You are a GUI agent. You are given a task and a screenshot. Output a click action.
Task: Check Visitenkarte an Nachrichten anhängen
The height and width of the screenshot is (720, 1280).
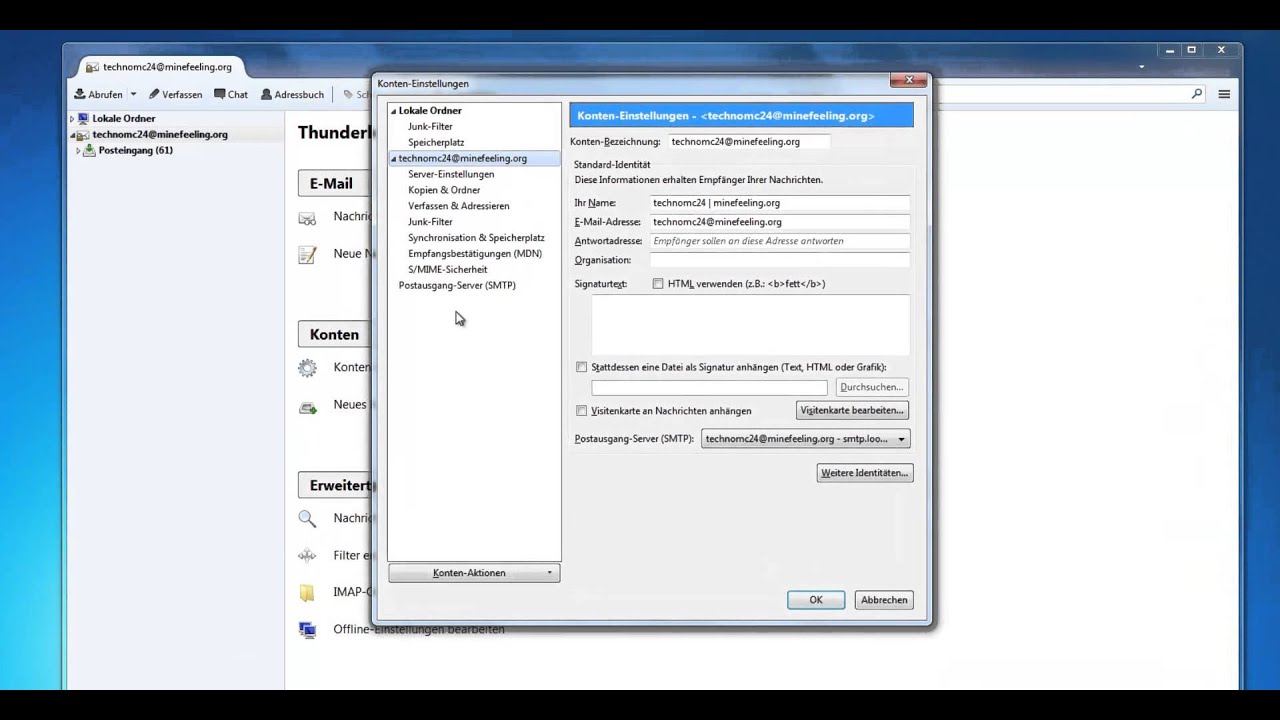tap(581, 411)
